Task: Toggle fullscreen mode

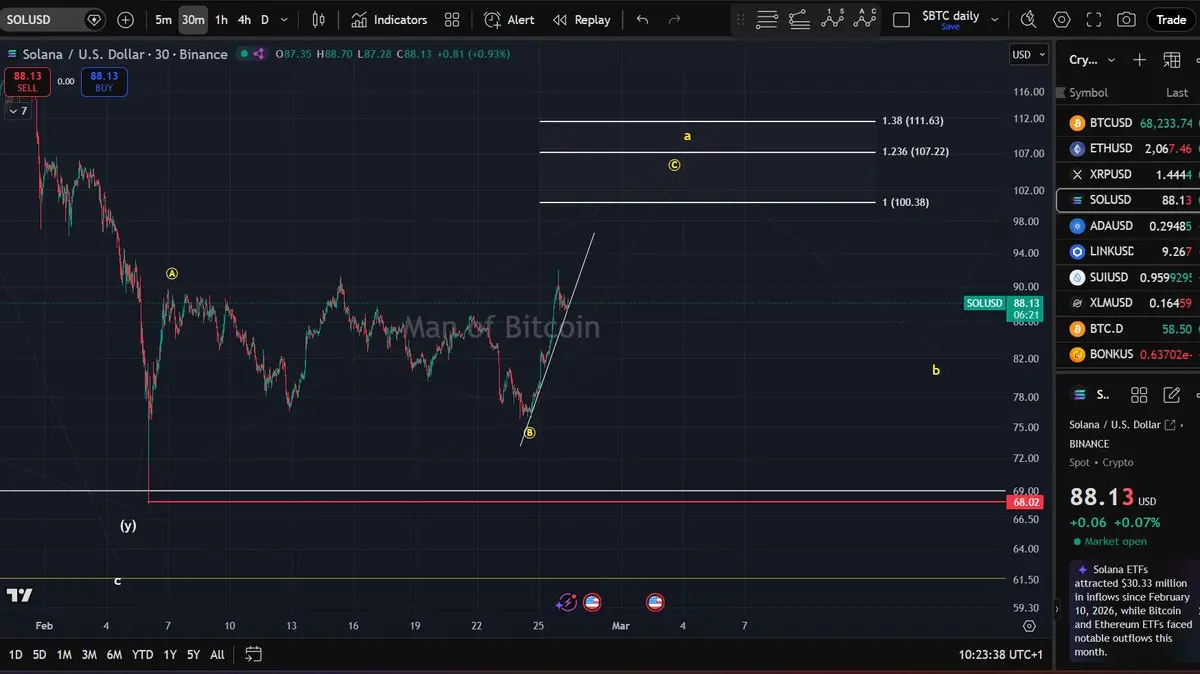Action: pos(1094,19)
